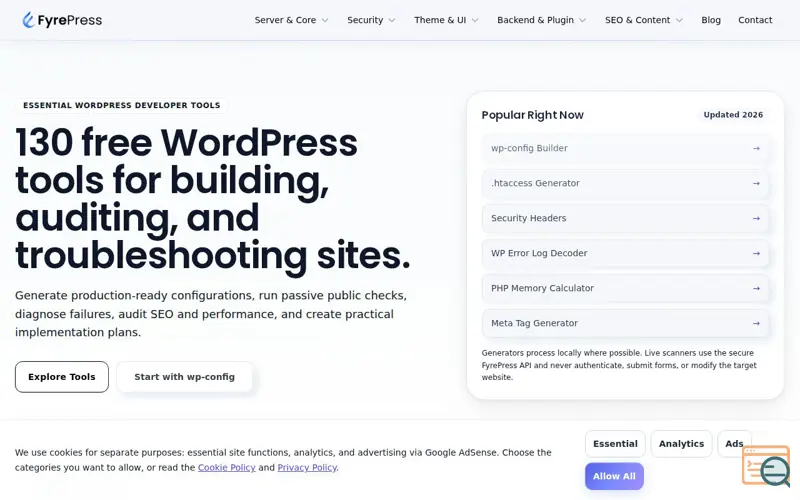Open the SEO & Content menu

[x=643, y=20]
